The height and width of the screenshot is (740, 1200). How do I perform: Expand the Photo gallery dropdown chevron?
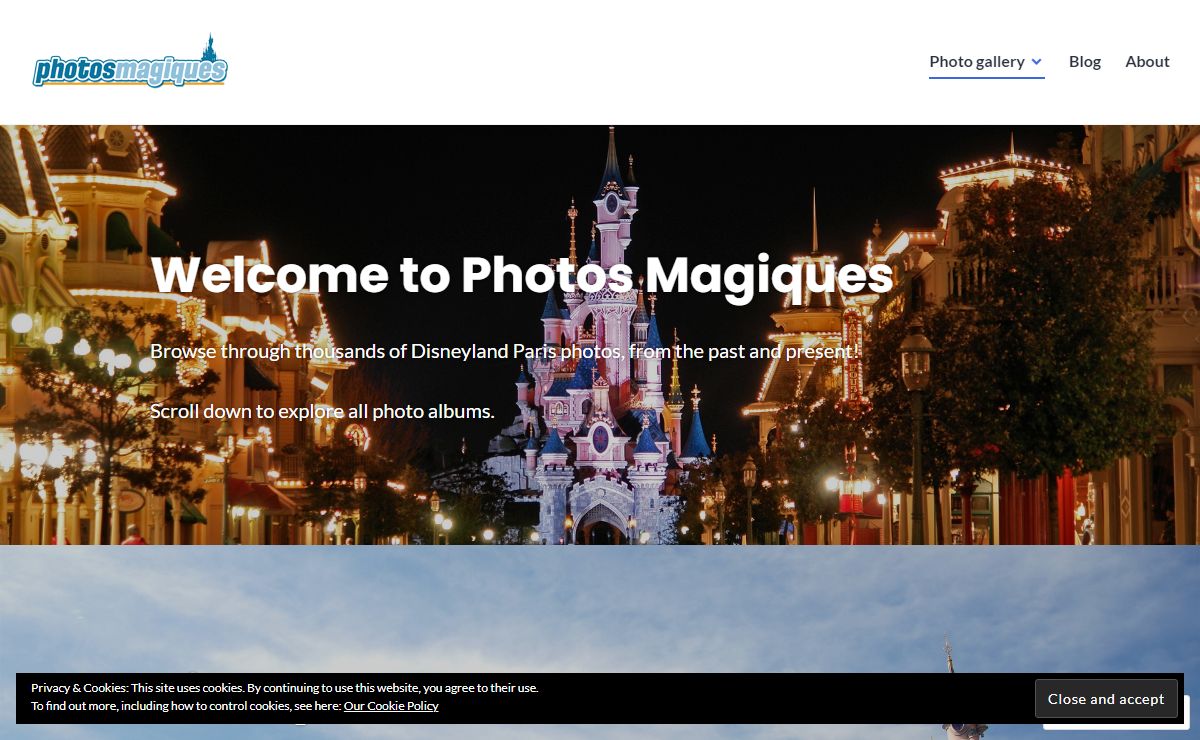click(1037, 62)
